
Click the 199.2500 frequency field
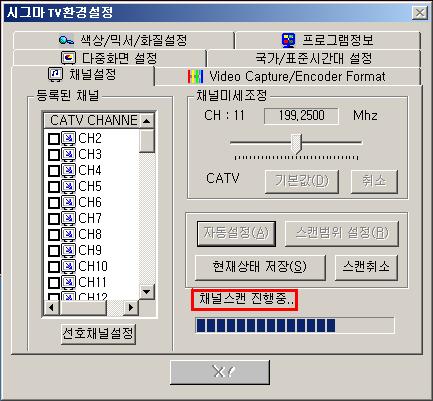tap(301, 116)
